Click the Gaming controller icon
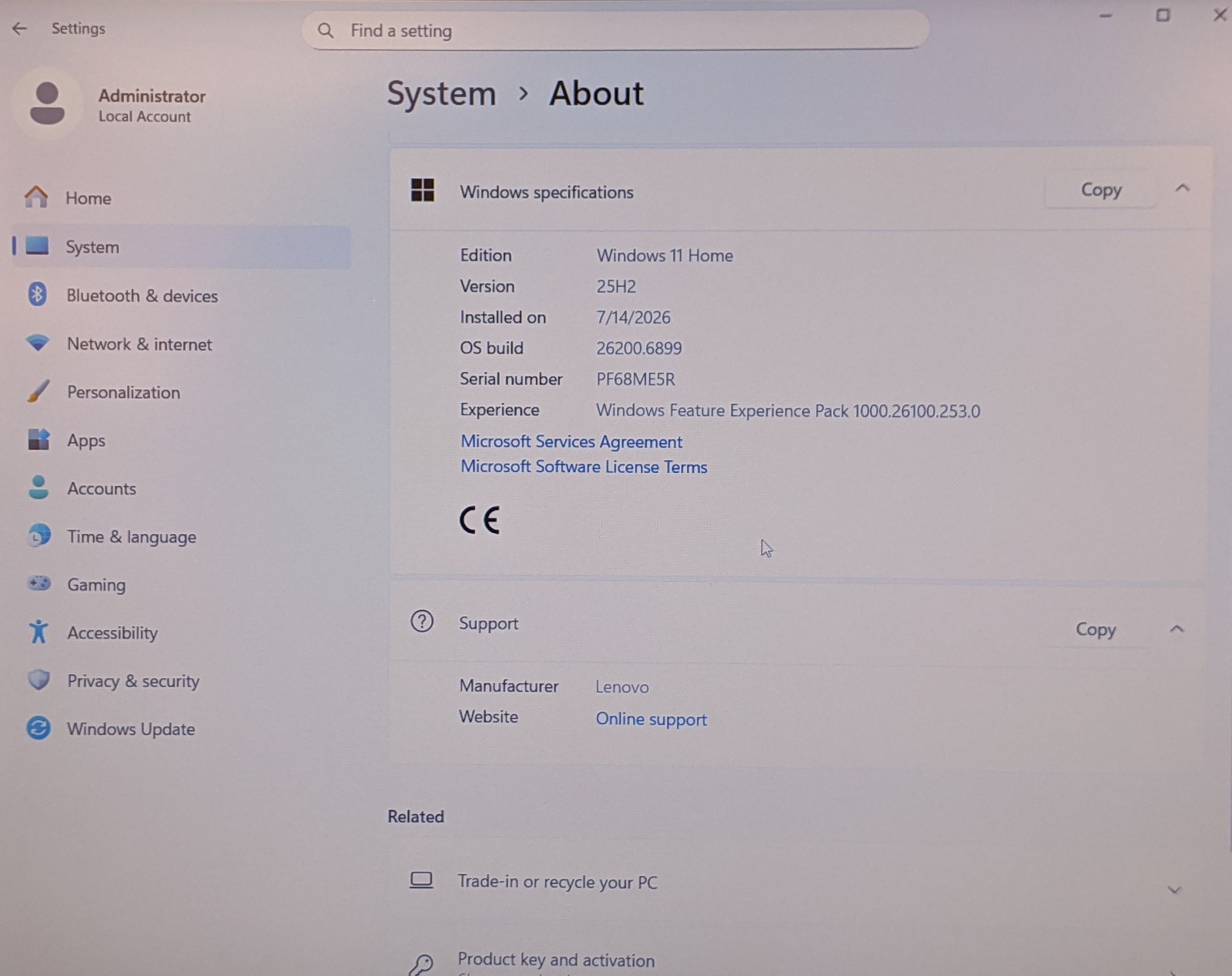Viewport: 1232px width, 976px height. click(39, 583)
